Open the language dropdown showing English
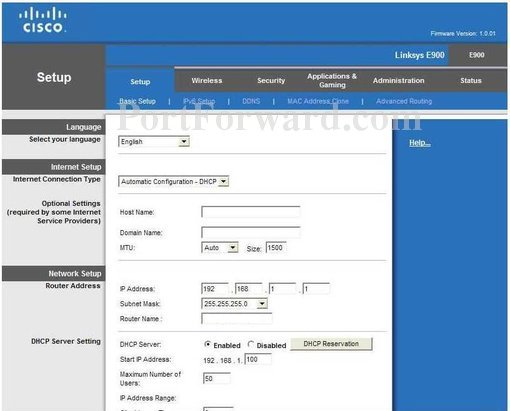Image resolution: width=510 pixels, height=411 pixels. tap(154, 142)
